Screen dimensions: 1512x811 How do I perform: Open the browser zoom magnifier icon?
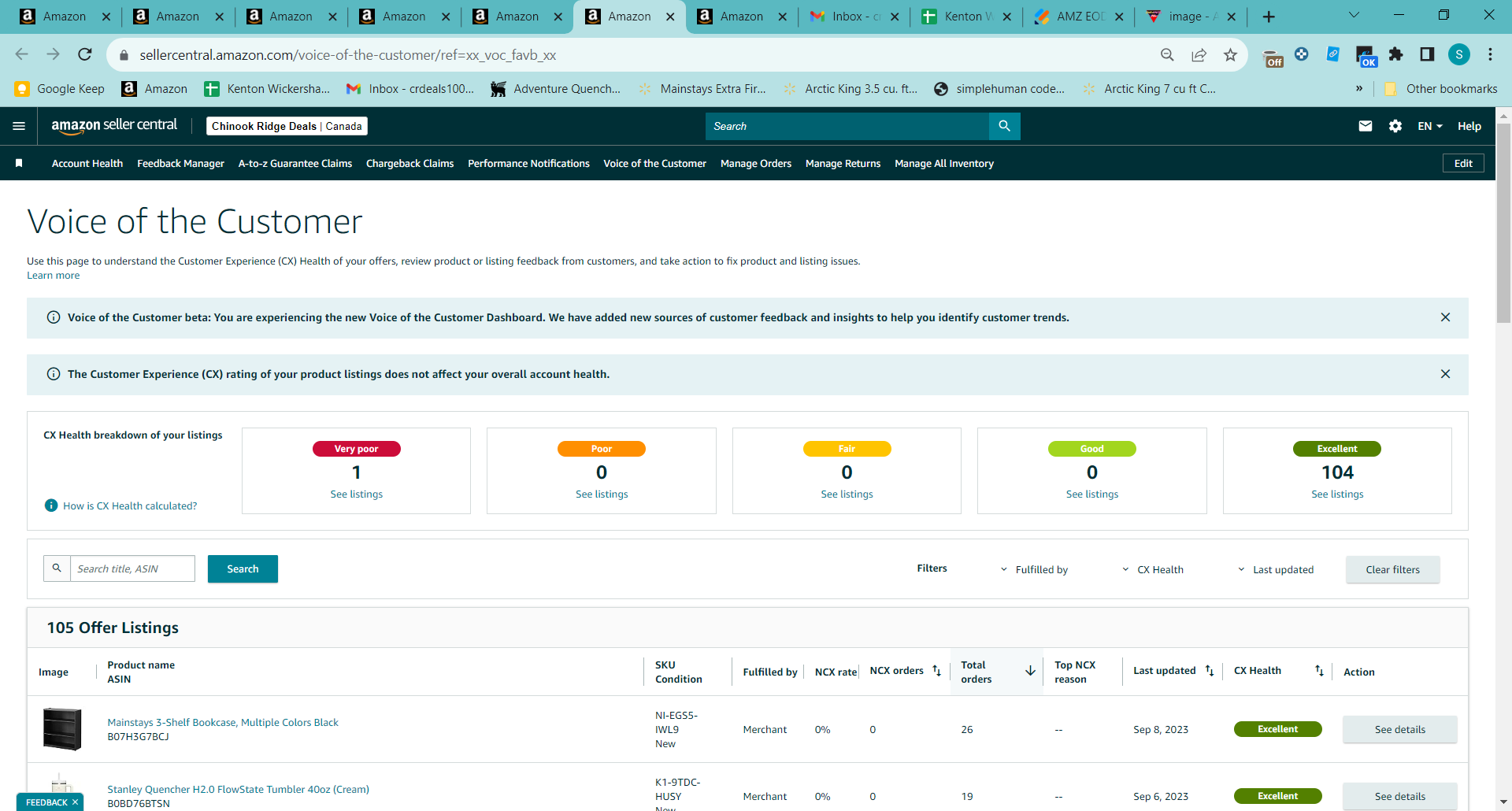pos(1167,54)
